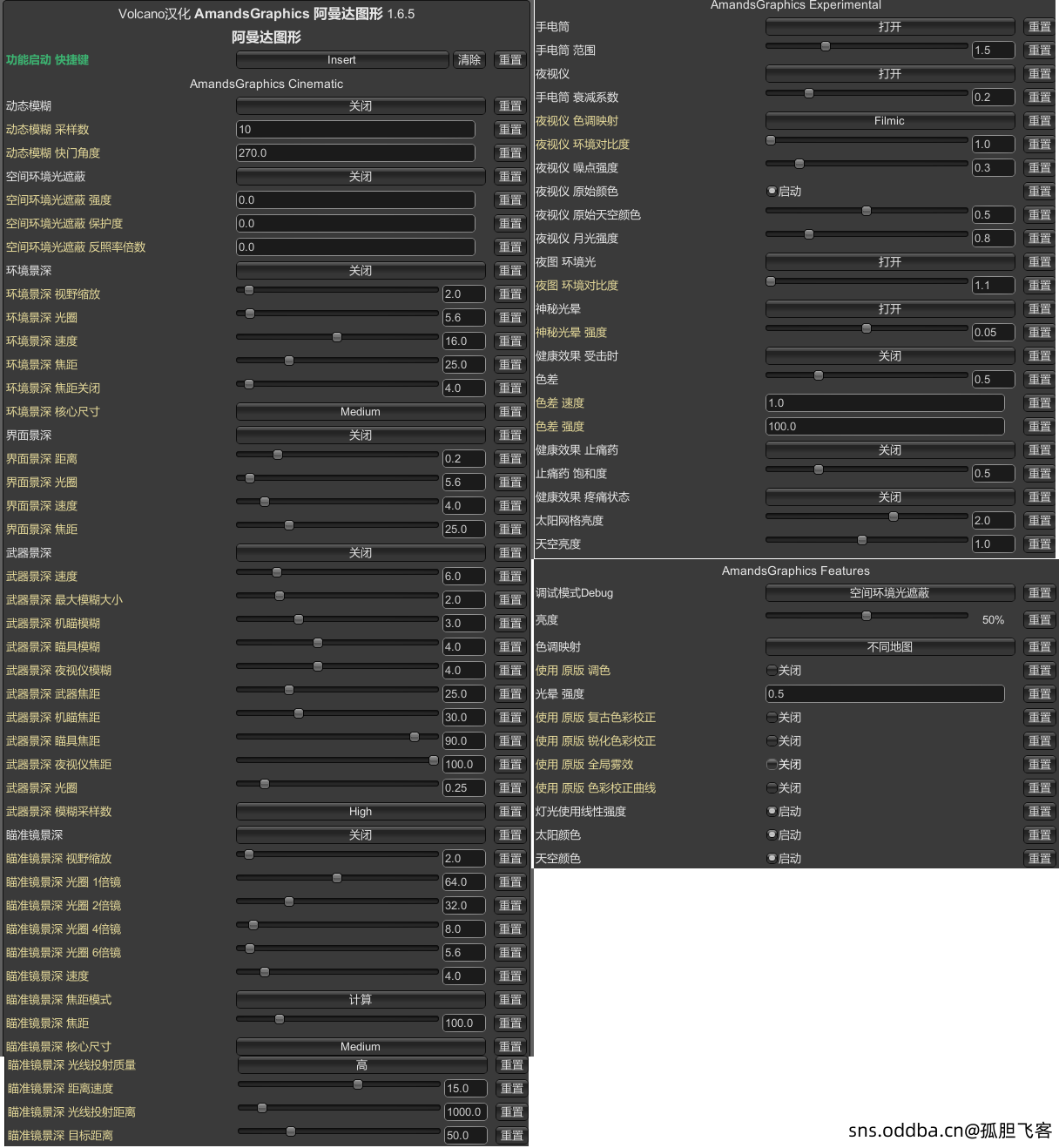The height and width of the screenshot is (1148, 1059).
Task: Reset the 武器景深 速度 setting
Action: tap(510, 577)
